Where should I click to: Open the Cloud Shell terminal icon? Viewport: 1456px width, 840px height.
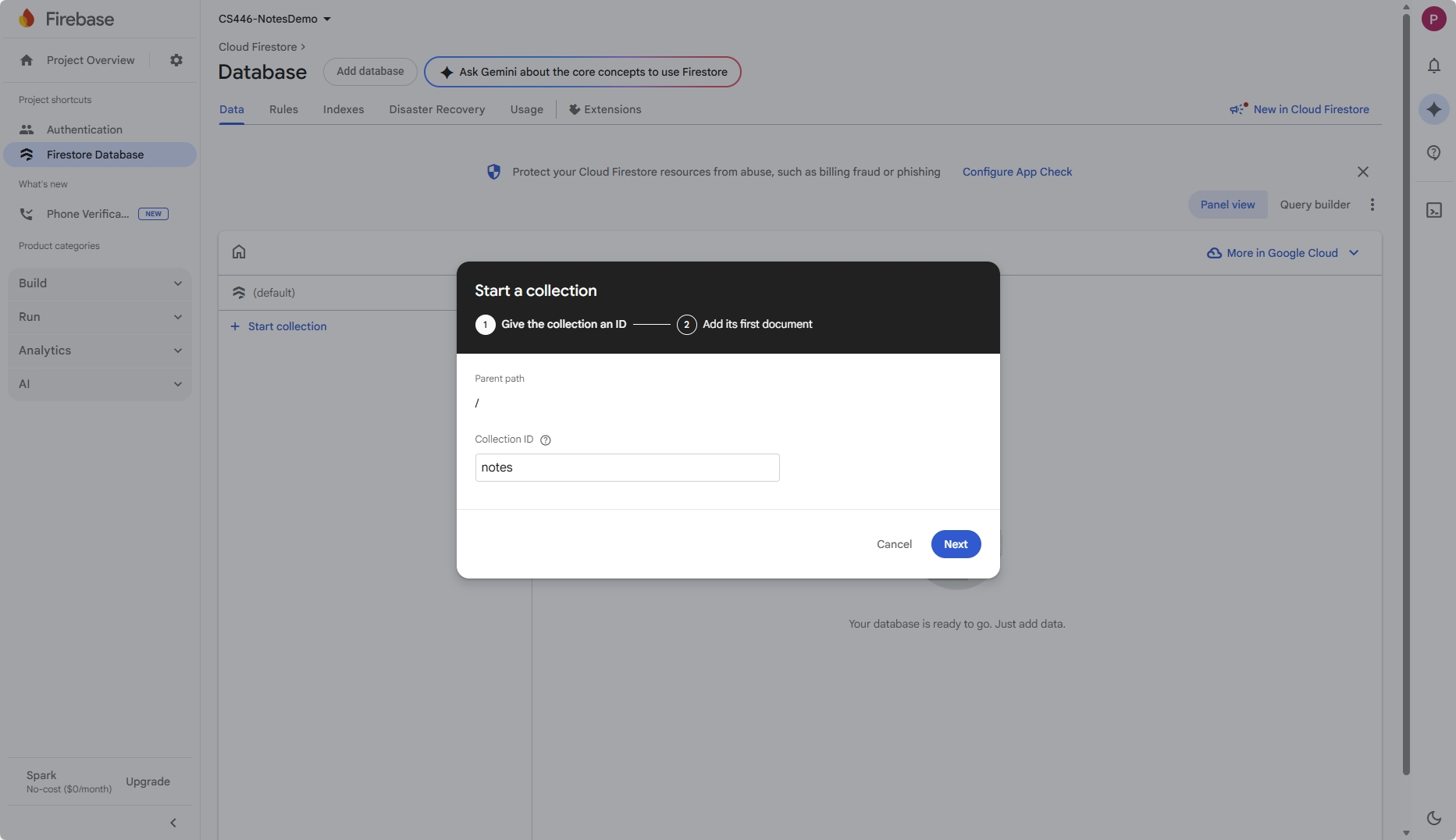click(1433, 210)
